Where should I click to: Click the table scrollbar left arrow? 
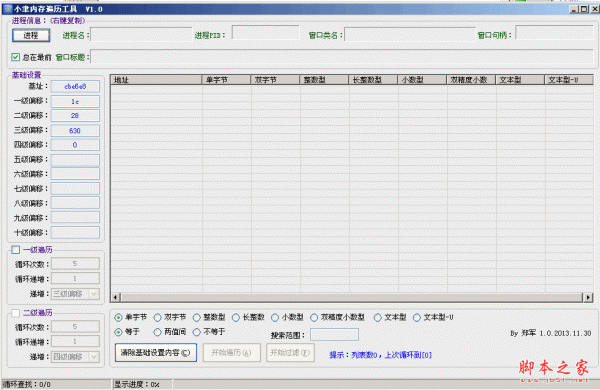116,297
